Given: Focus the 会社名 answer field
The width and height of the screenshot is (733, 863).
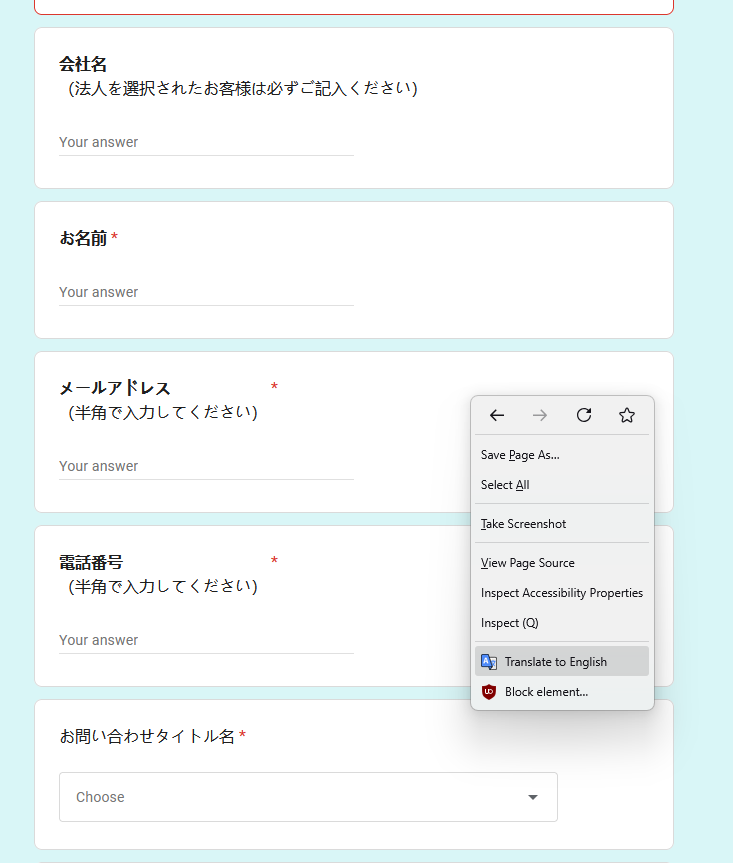Looking at the screenshot, I should tap(206, 143).
